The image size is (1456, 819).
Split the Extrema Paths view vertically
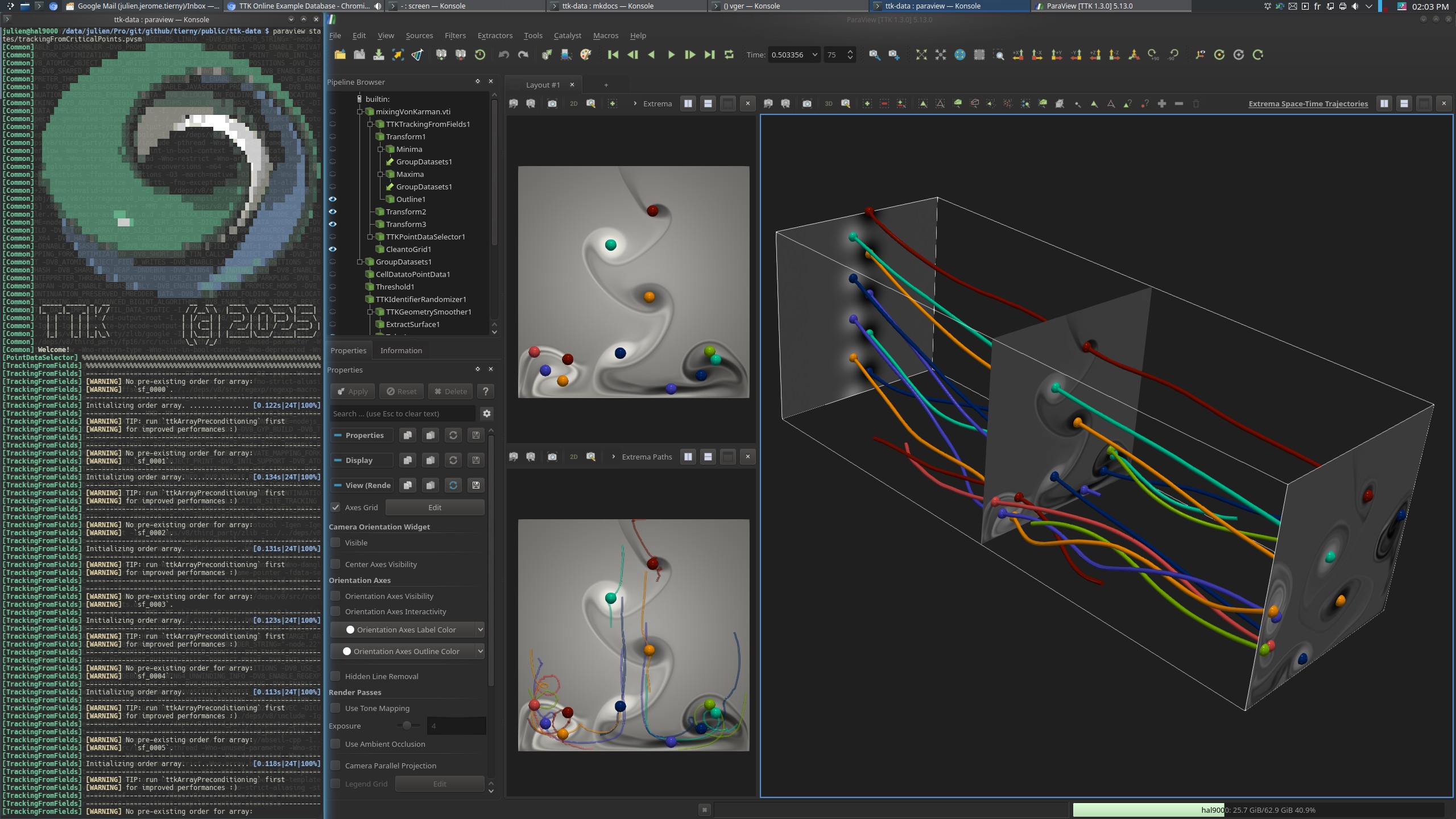(708, 457)
